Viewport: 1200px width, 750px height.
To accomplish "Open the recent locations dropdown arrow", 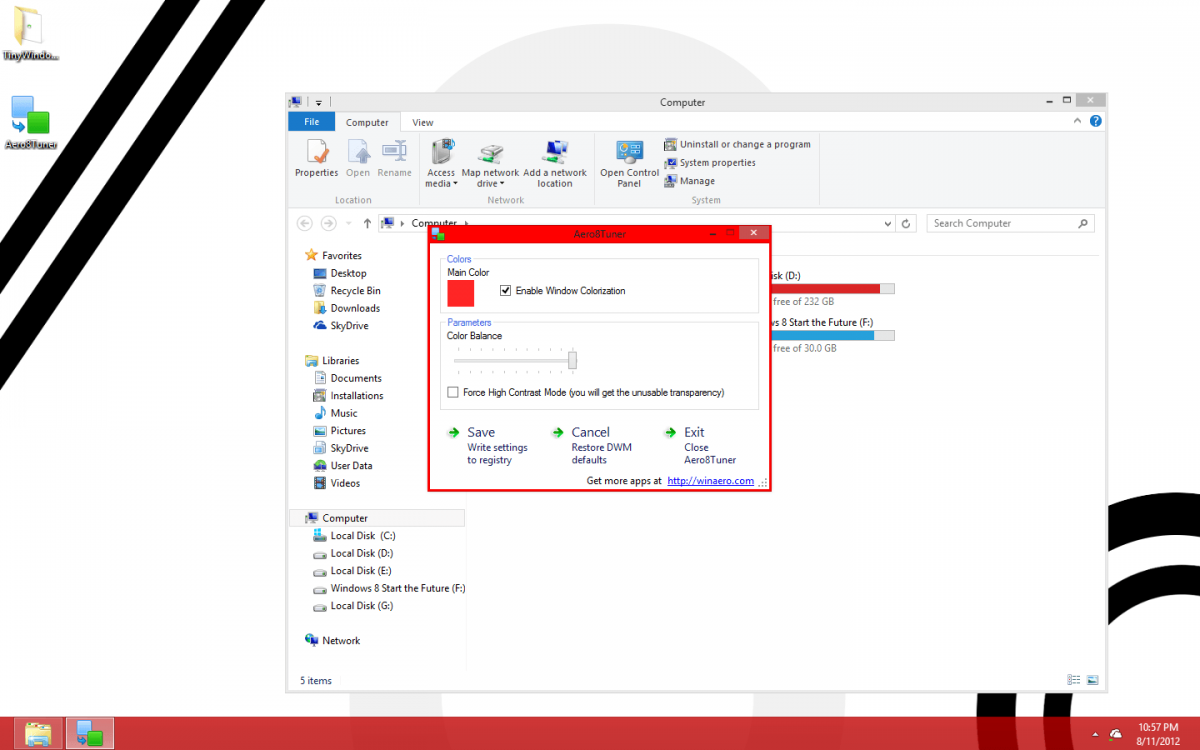I will (348, 224).
